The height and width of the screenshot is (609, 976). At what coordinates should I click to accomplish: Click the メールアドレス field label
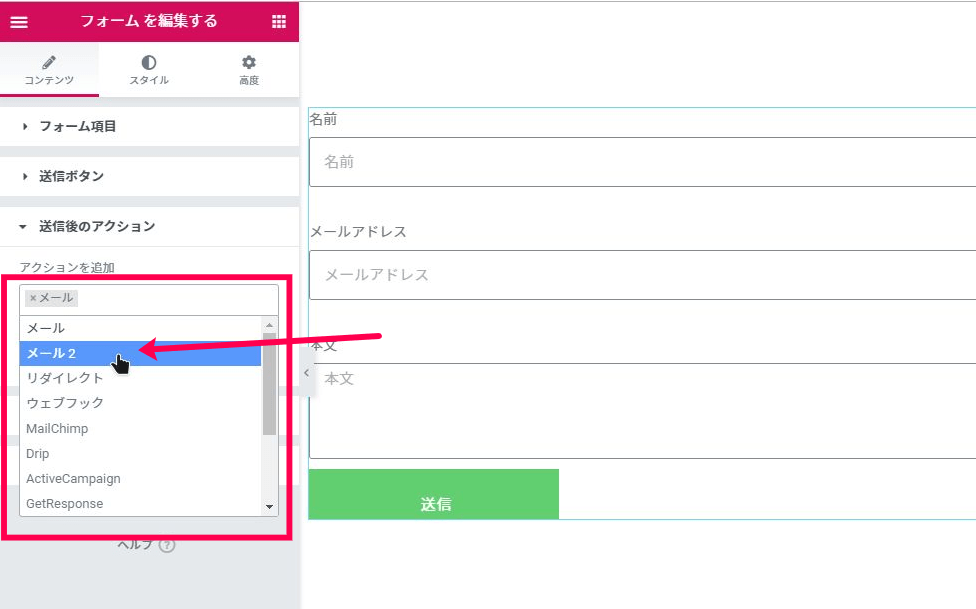358,232
